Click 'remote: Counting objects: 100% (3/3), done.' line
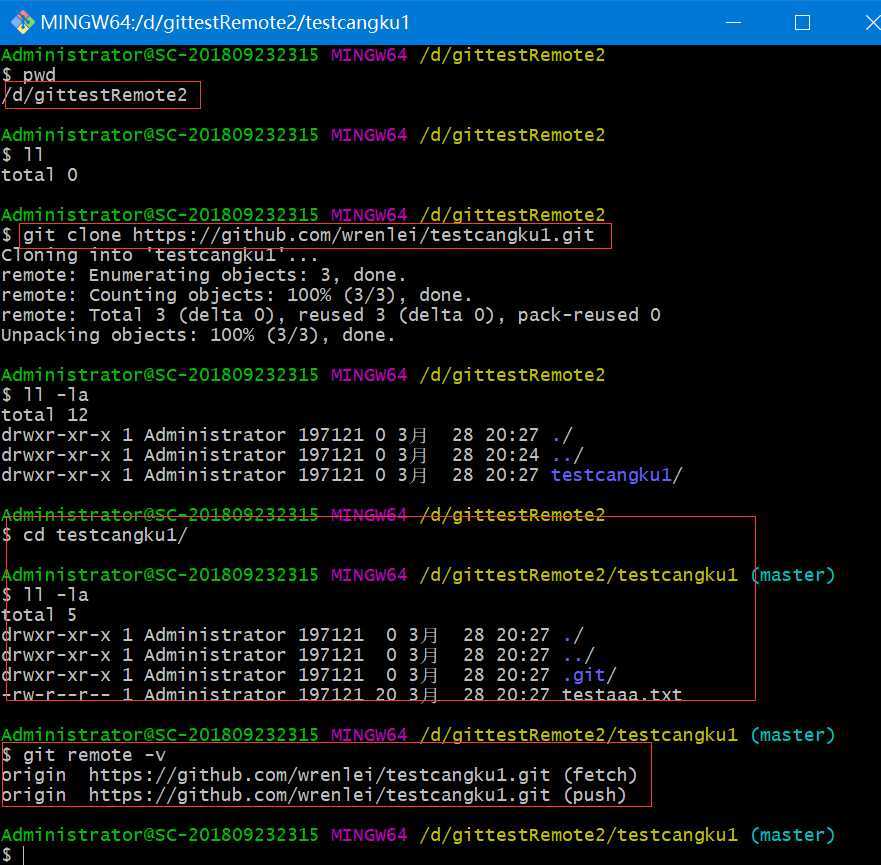 click(x=237, y=295)
